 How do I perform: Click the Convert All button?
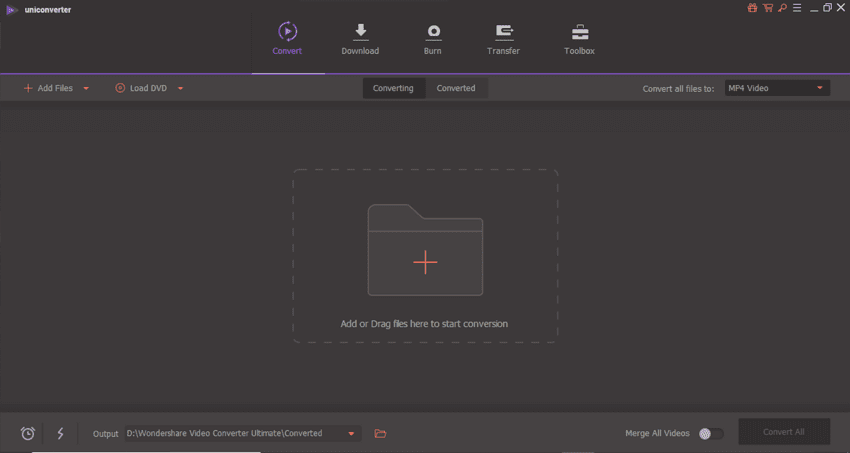tap(784, 432)
